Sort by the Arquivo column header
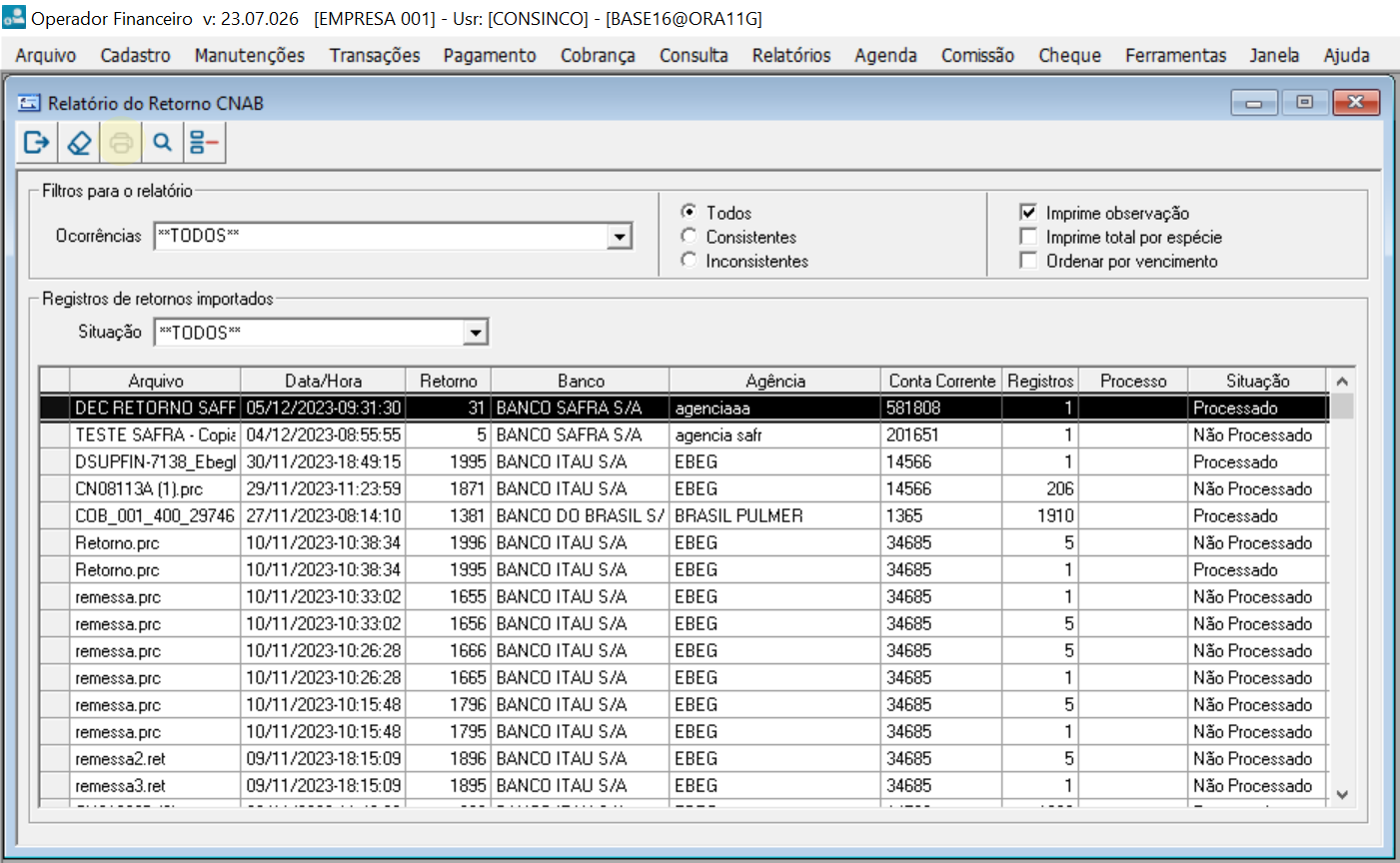The height and width of the screenshot is (863, 1400). click(x=156, y=381)
